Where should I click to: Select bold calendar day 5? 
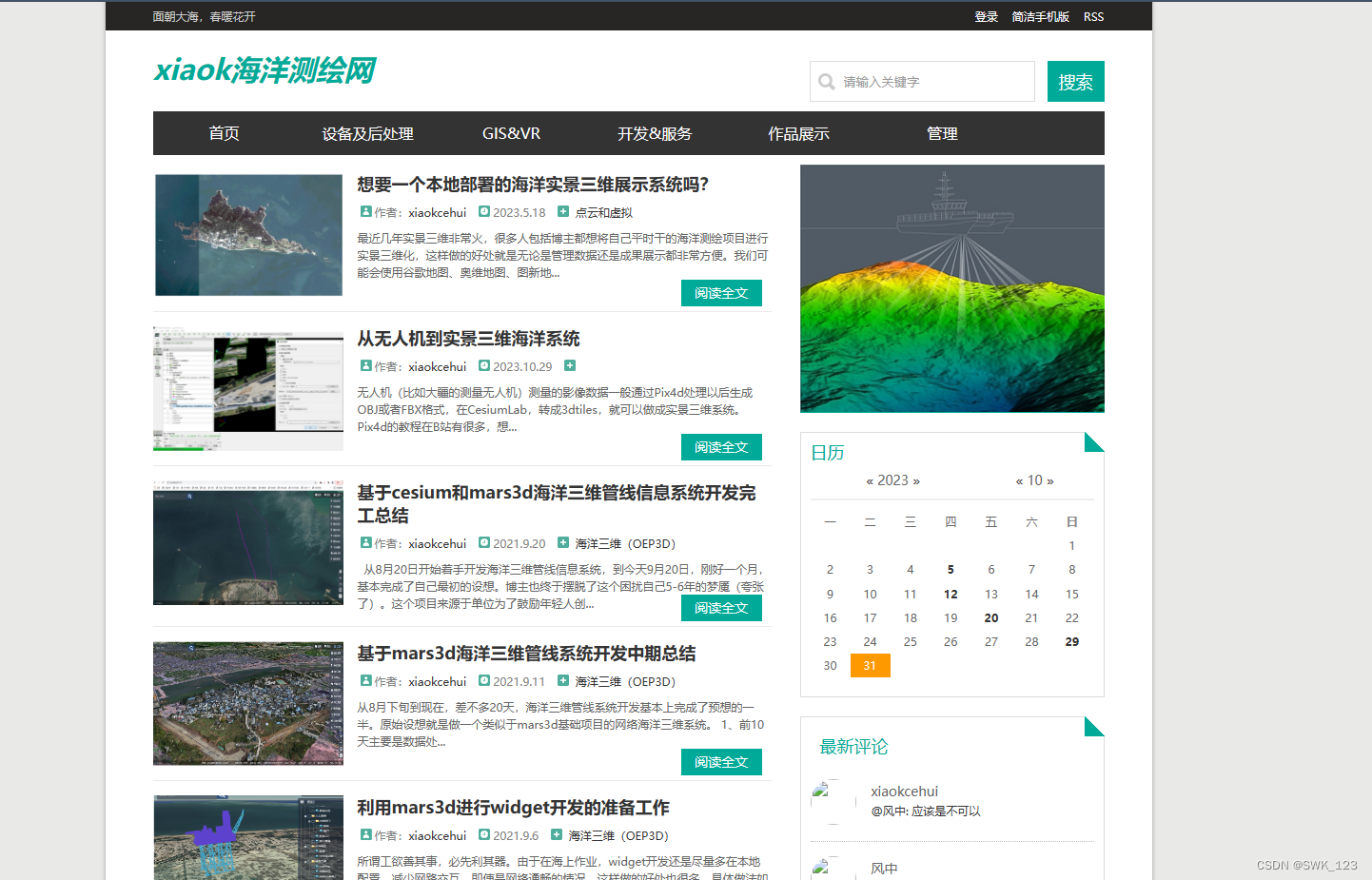(951, 570)
